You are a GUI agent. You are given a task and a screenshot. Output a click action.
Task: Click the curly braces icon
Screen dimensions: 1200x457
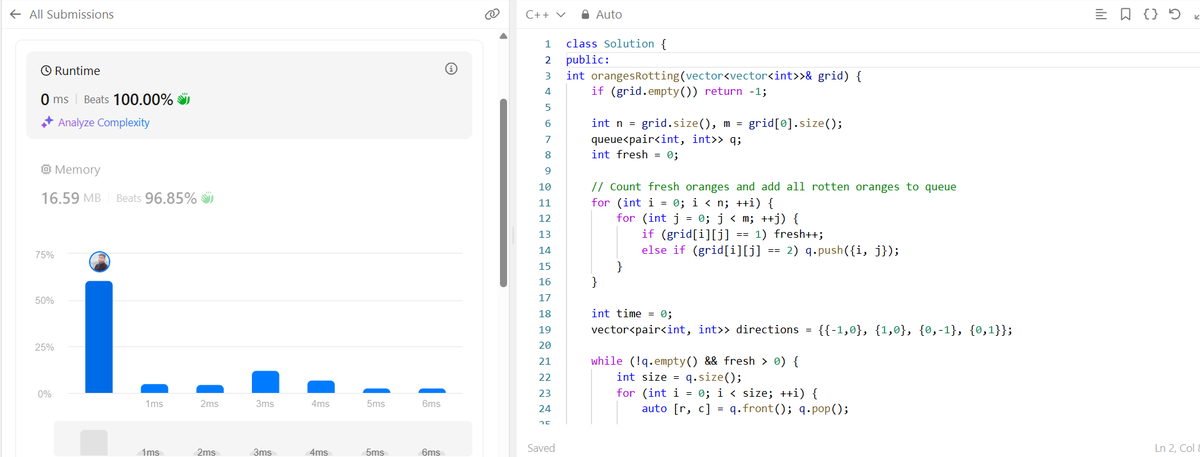click(1149, 14)
